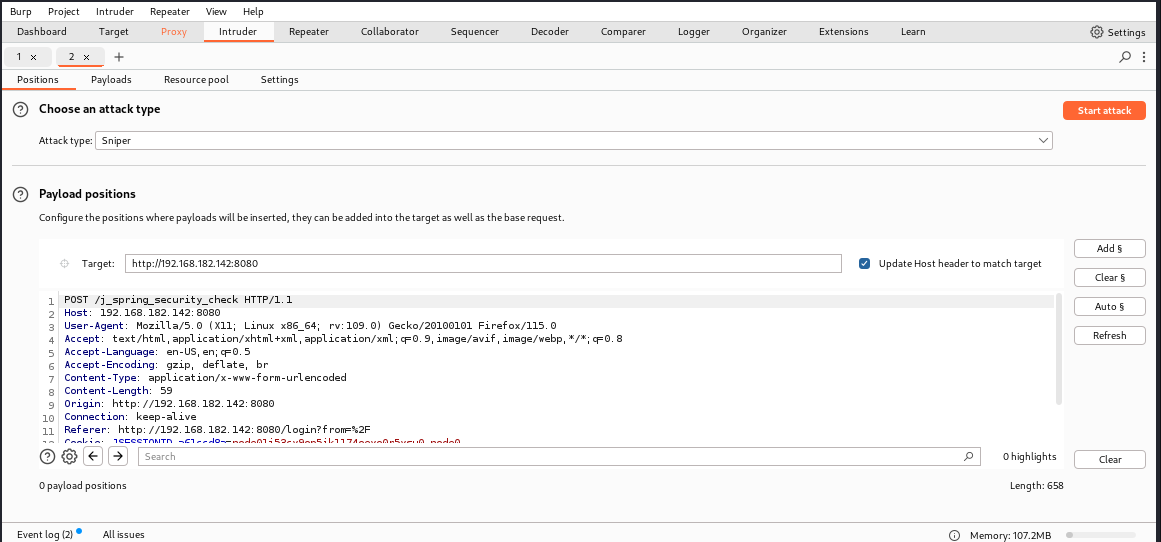
Task: Click the search magnifier icon in tab bar
Action: pos(1126,57)
